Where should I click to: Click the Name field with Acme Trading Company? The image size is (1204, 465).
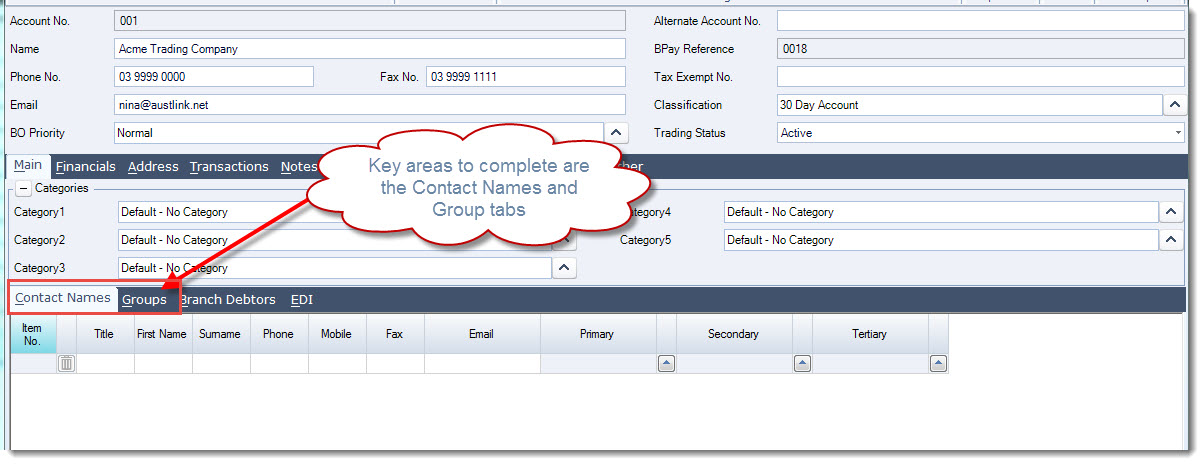click(370, 49)
